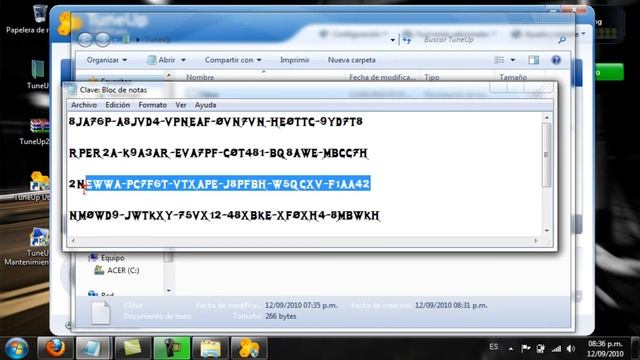The width and height of the screenshot is (640, 360).
Task: Click the navigation pane scroll down arrow
Action: (169, 291)
